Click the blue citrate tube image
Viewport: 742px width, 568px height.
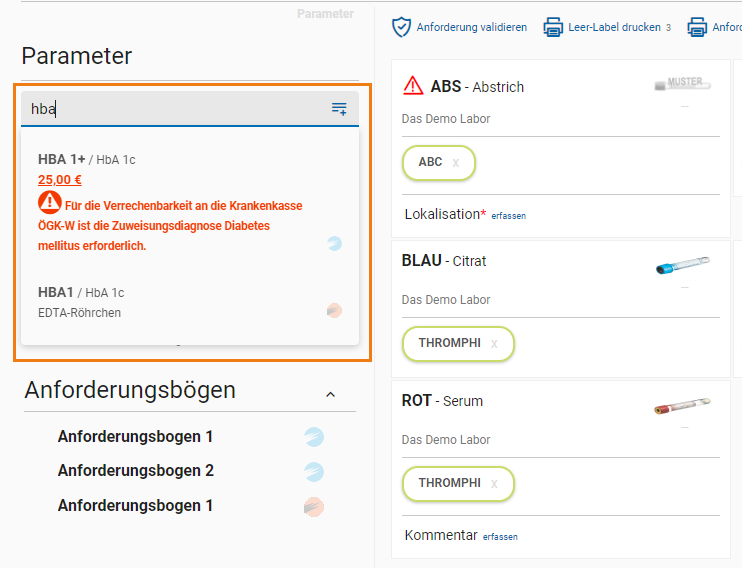pos(682,265)
